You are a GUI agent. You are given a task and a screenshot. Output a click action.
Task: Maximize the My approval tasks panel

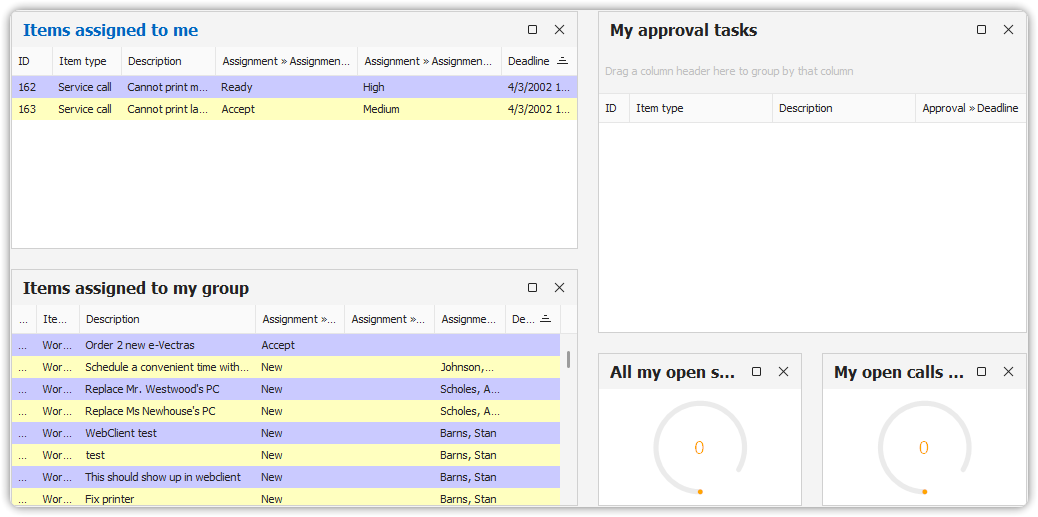981,30
